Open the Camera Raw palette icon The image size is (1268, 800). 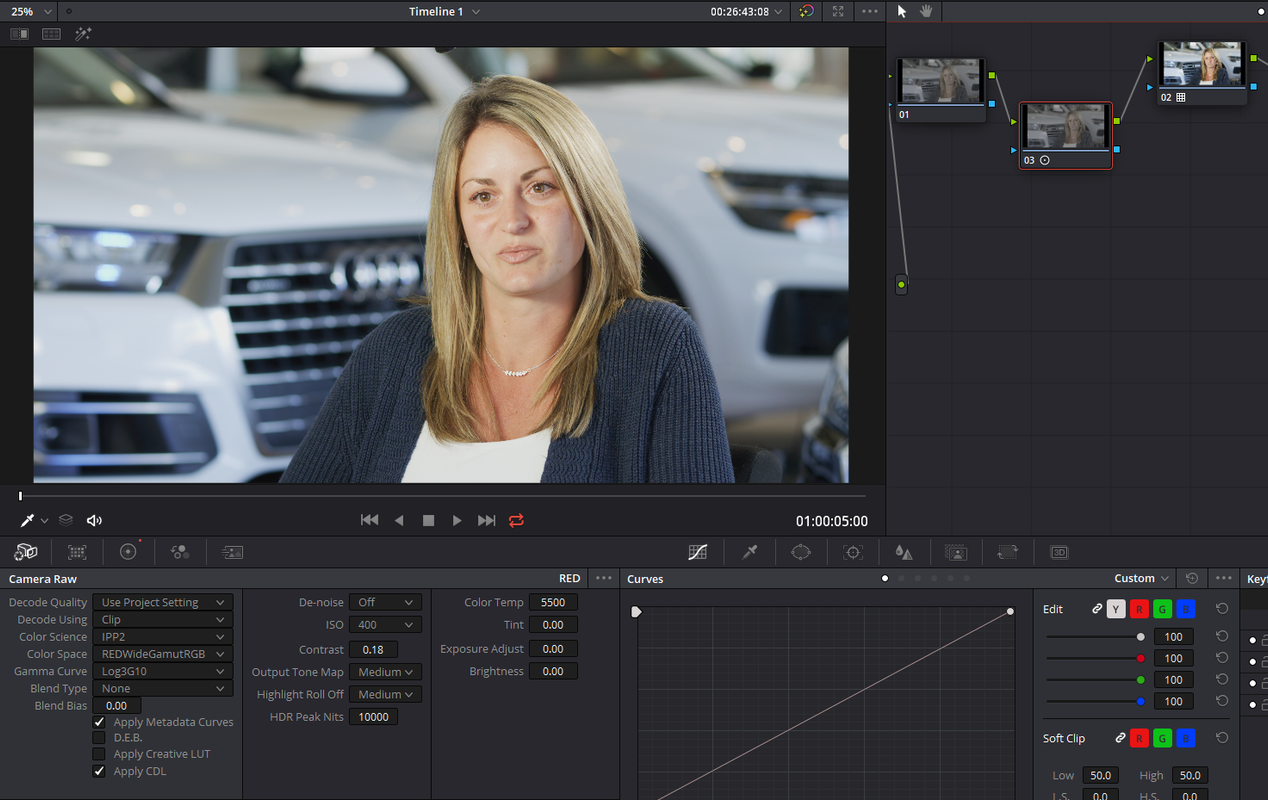coord(26,552)
